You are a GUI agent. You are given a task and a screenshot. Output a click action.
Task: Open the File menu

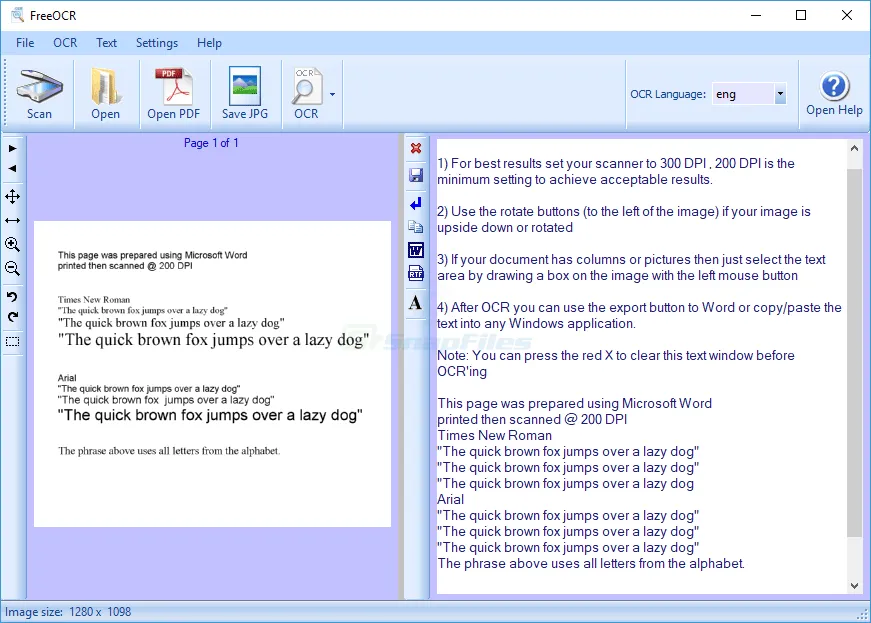click(25, 43)
